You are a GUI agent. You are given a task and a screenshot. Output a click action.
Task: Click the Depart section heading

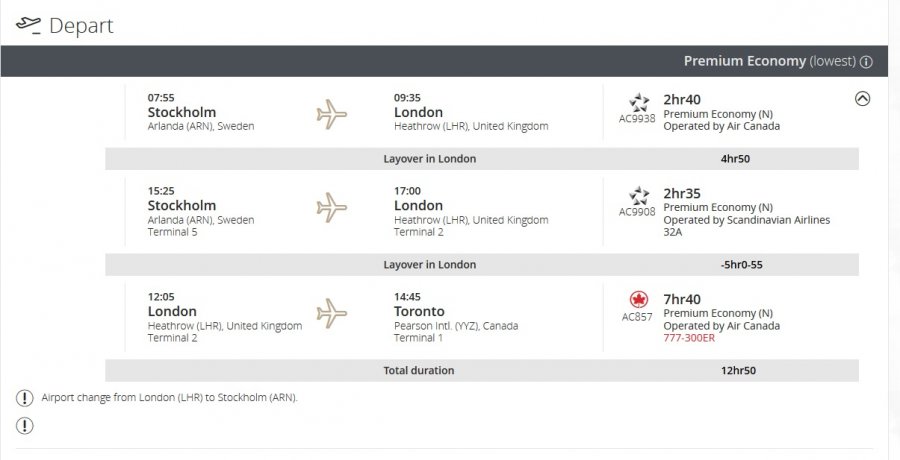coord(80,25)
